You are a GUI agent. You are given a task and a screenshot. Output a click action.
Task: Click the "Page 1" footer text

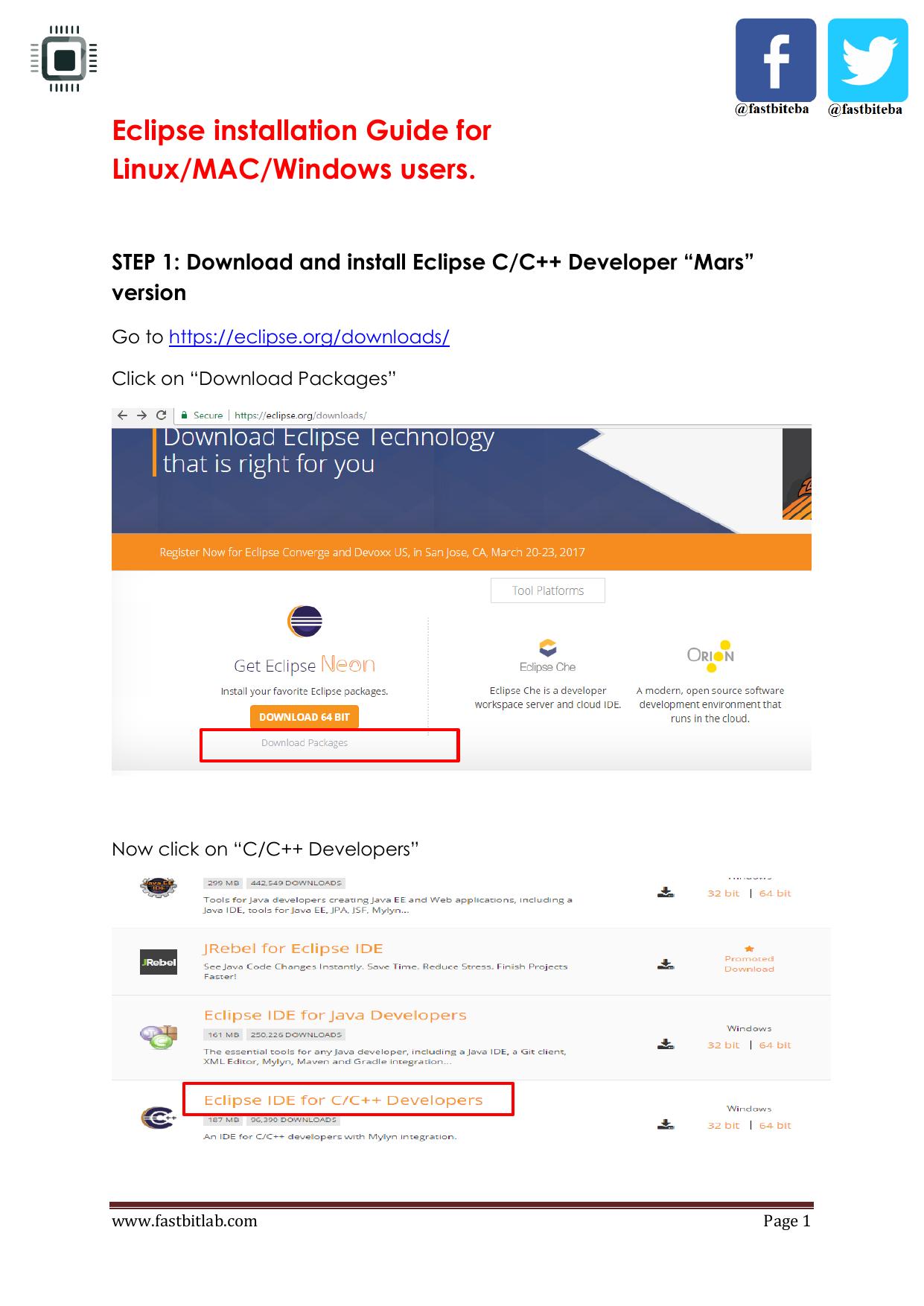787,1221
